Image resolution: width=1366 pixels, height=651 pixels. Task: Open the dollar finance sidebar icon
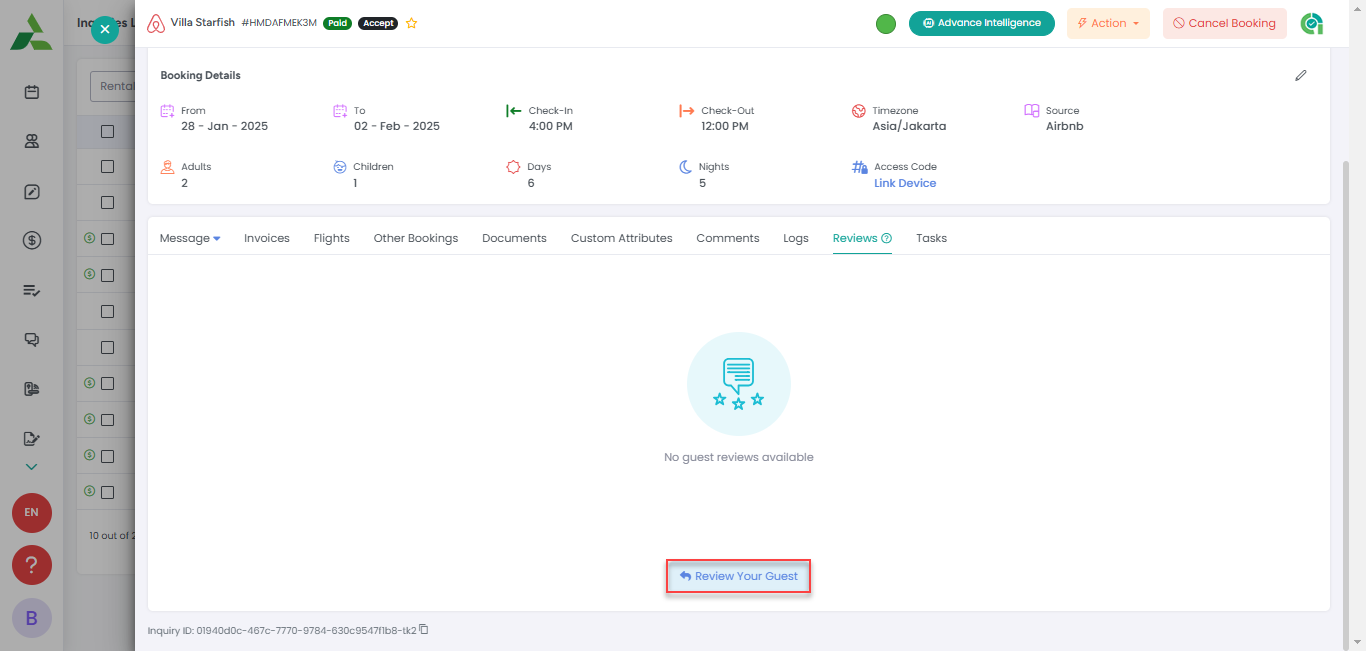(x=32, y=240)
